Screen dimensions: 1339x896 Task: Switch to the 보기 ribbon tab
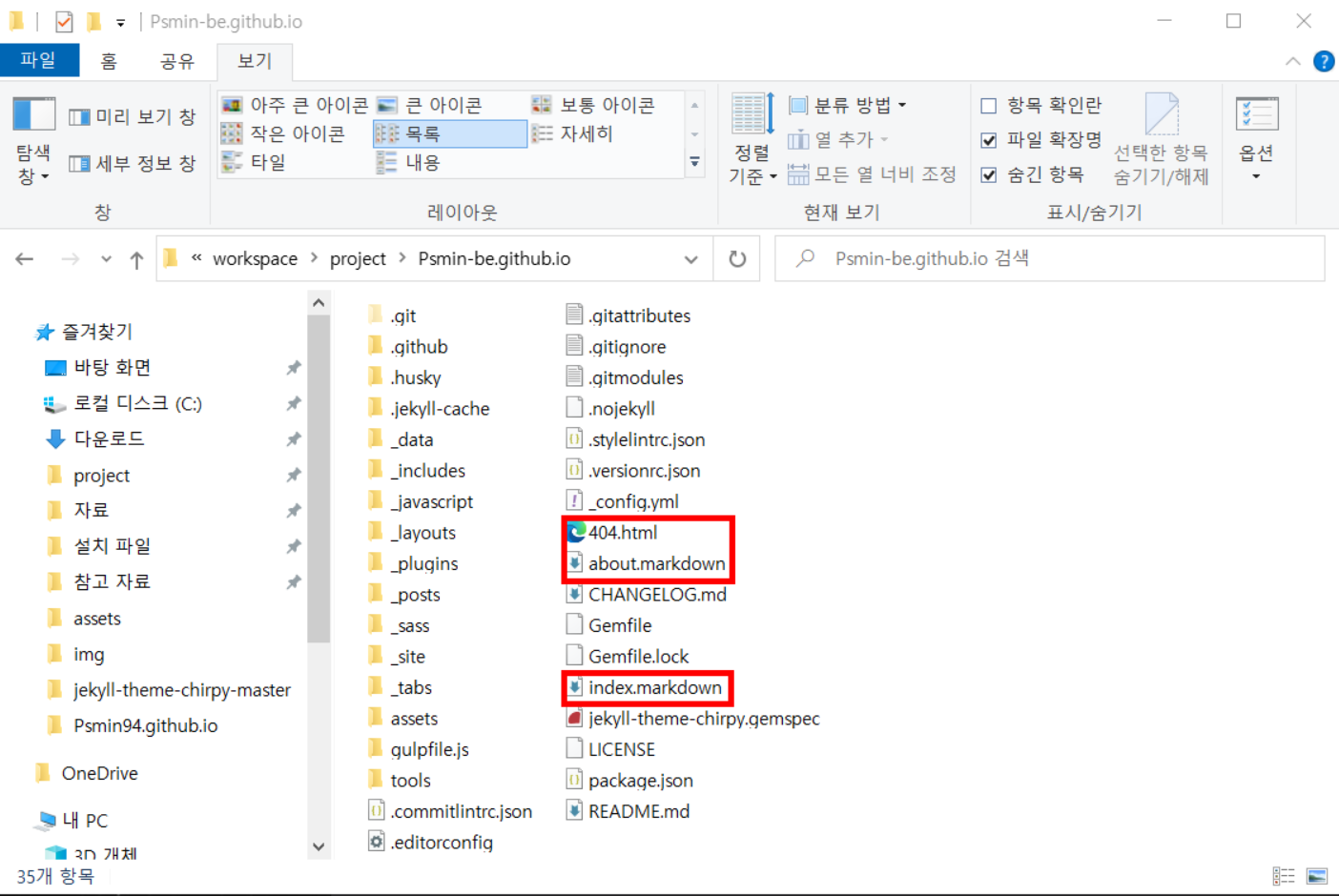point(255,61)
